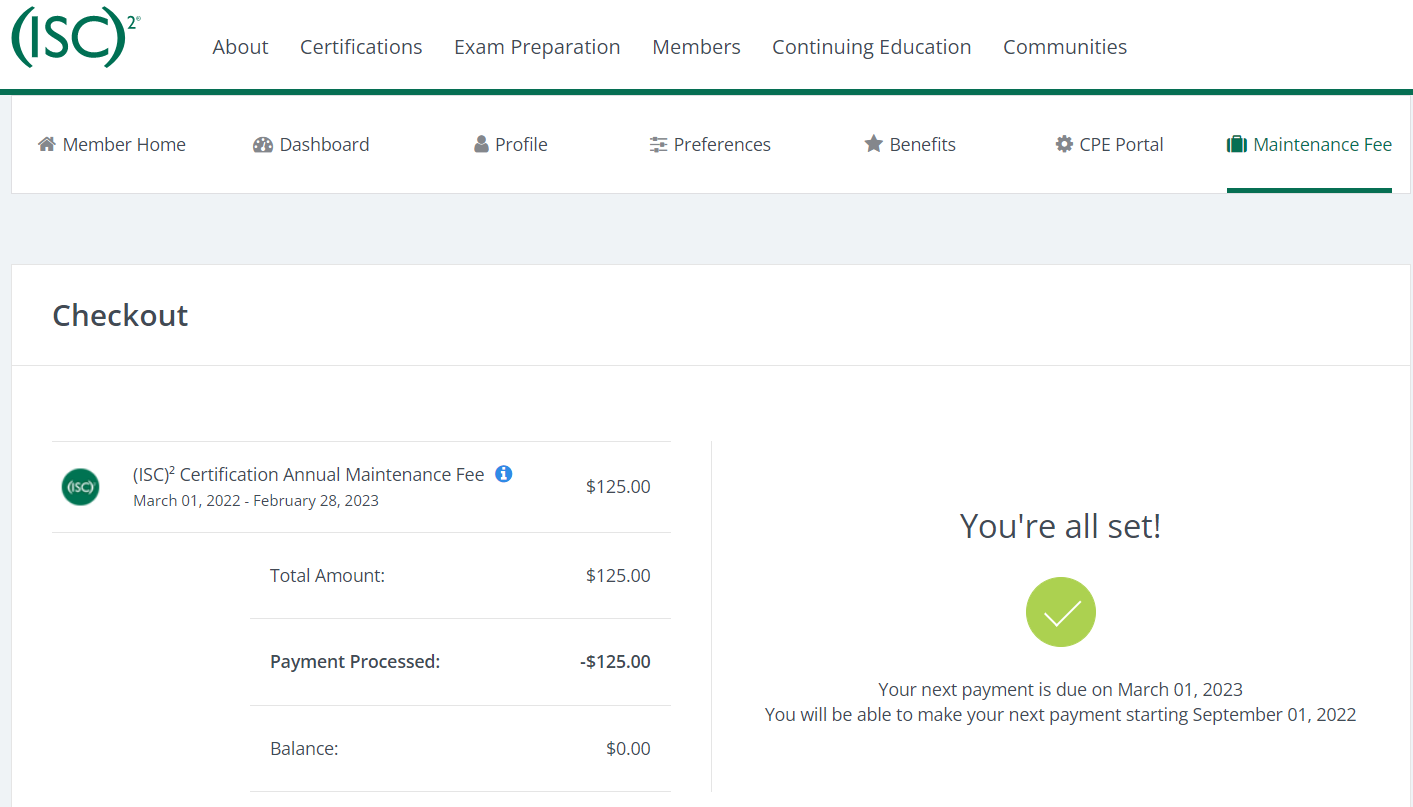Click the Maintenance Fee briefcase icon
This screenshot has height=807, width=1413.
click(1237, 144)
